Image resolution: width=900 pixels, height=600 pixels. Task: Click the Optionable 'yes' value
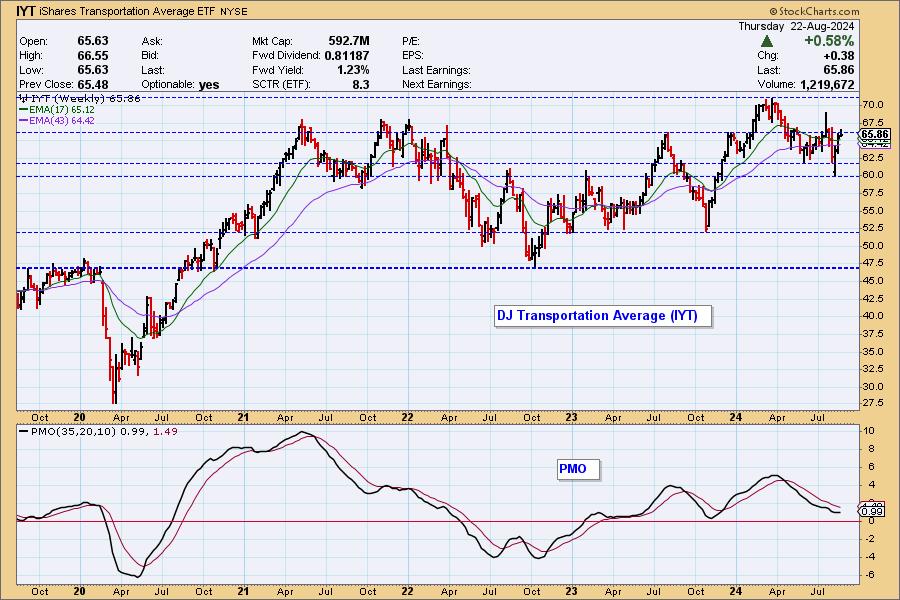(209, 85)
